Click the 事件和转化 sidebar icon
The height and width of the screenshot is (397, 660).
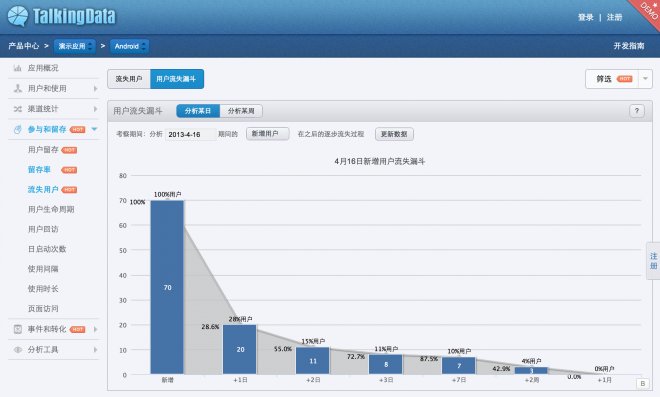pyautogui.click(x=18, y=329)
